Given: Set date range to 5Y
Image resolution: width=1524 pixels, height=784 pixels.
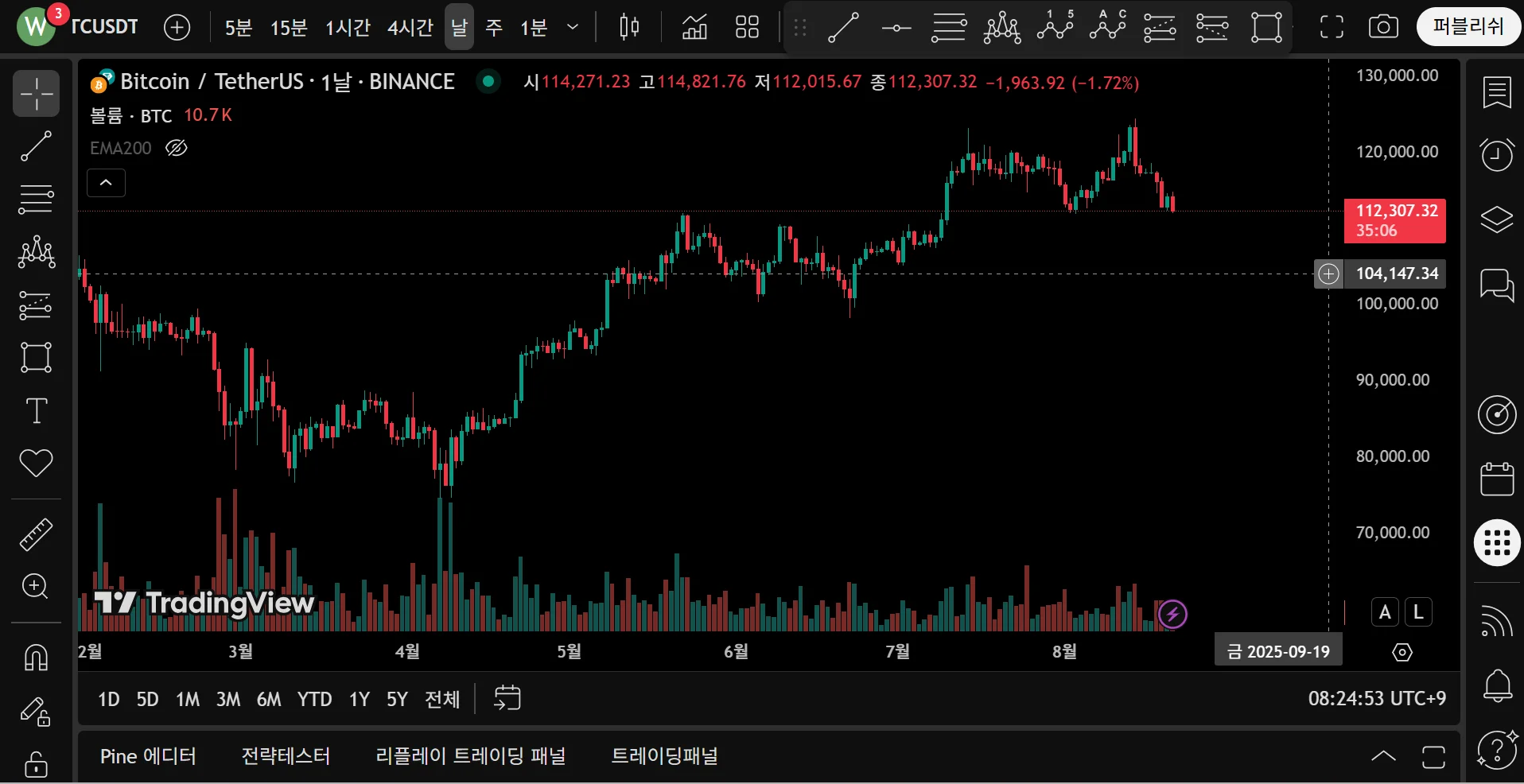Looking at the screenshot, I should pos(397,699).
